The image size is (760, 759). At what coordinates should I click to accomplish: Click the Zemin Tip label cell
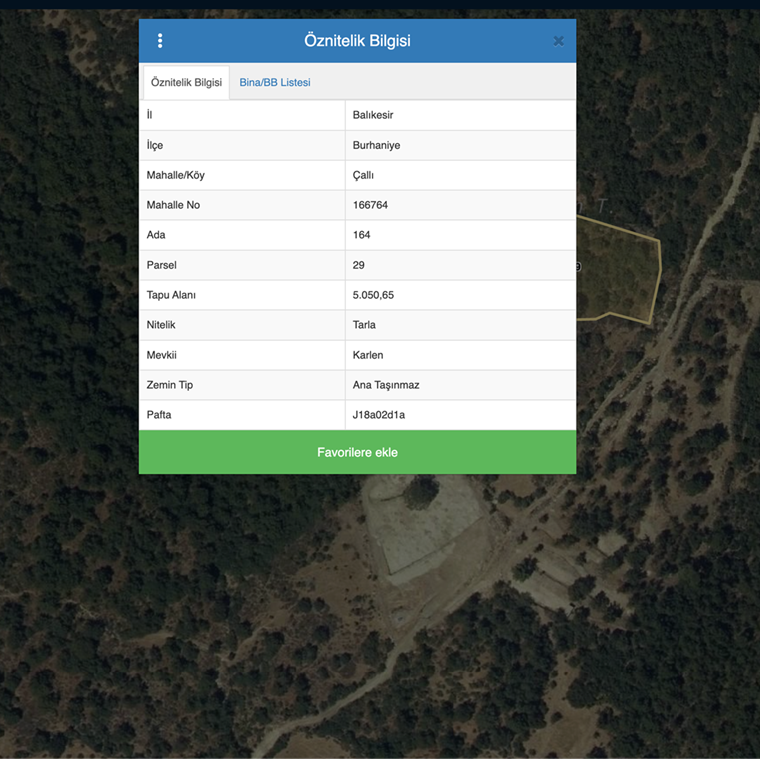tap(241, 385)
